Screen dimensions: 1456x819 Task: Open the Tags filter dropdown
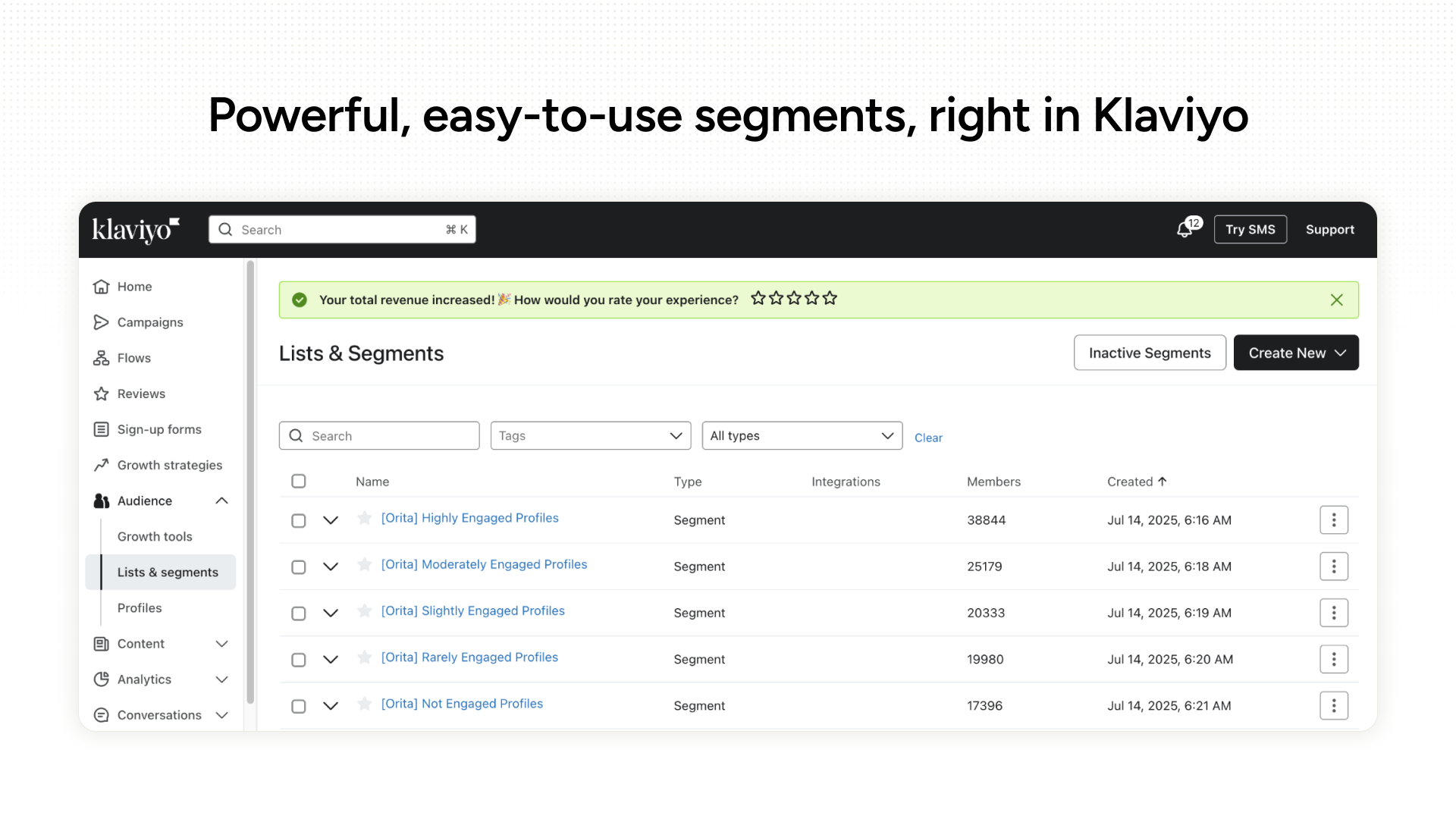pos(590,435)
